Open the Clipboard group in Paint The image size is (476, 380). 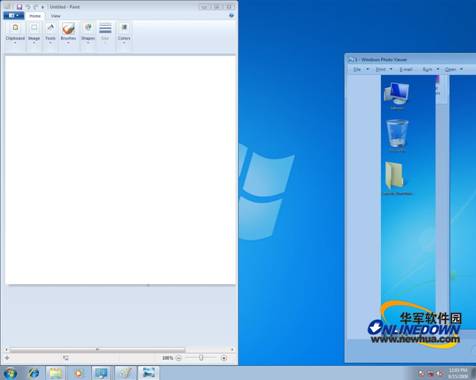(15, 33)
